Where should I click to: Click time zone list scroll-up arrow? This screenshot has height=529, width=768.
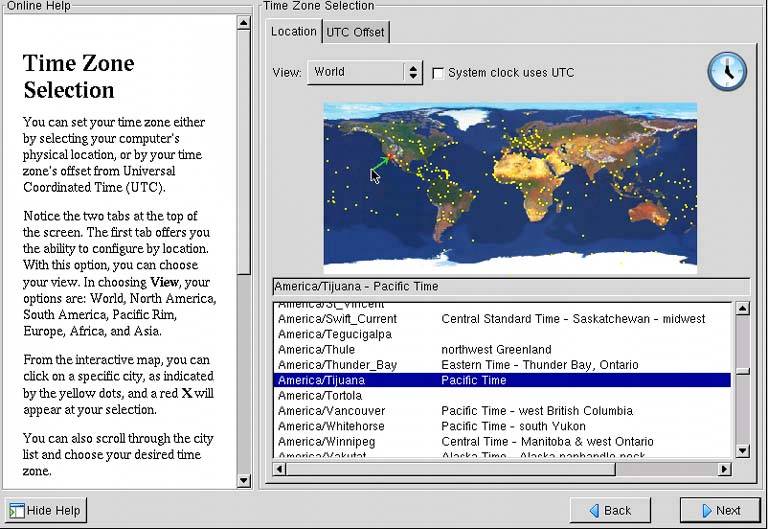[742, 308]
